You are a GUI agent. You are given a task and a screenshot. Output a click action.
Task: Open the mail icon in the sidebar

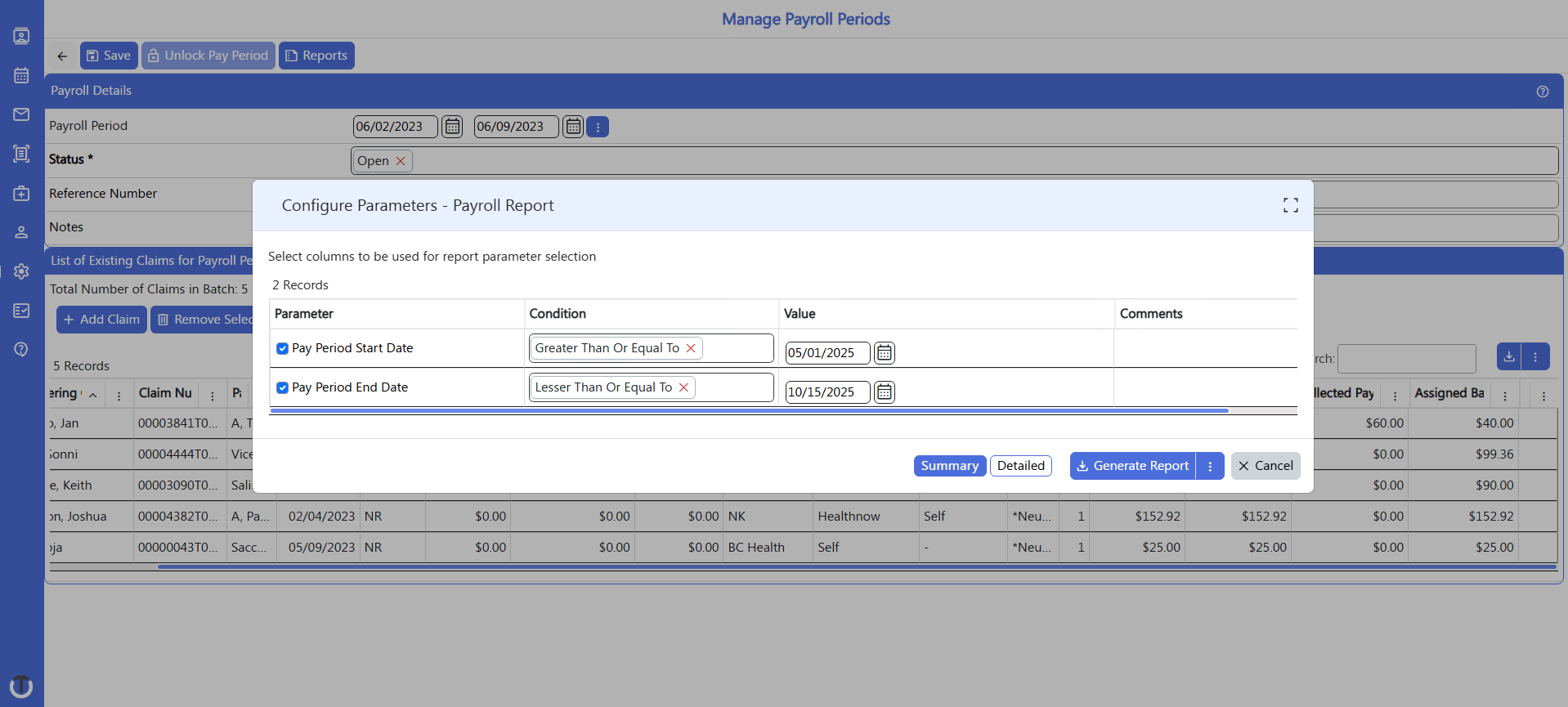(21, 114)
